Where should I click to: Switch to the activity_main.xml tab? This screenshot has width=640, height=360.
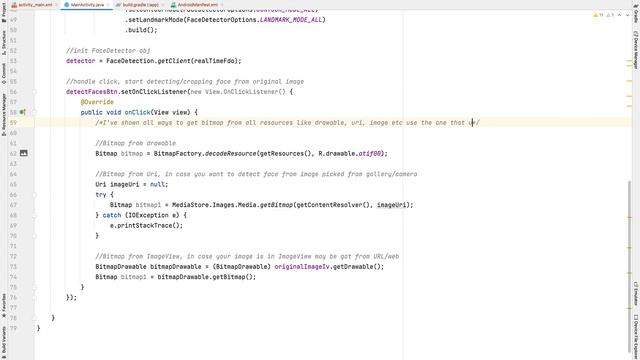pos(35,5)
